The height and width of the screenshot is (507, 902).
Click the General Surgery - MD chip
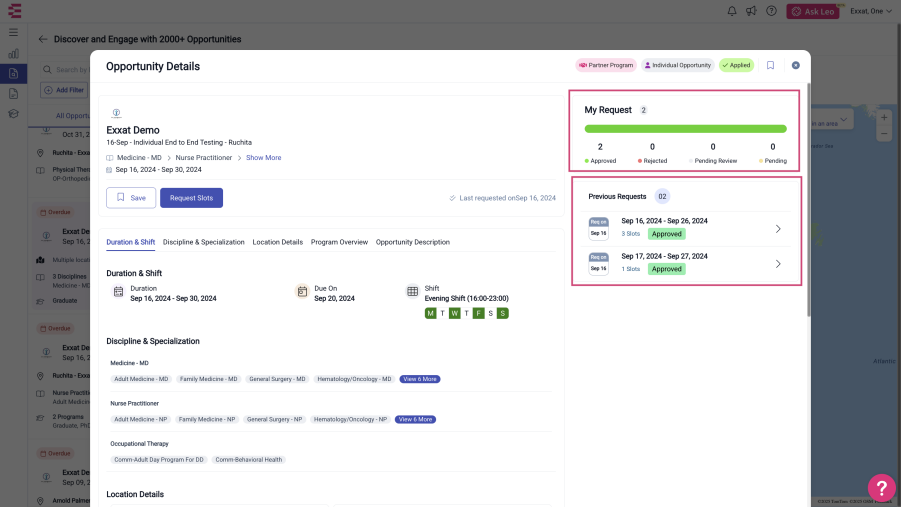point(277,379)
